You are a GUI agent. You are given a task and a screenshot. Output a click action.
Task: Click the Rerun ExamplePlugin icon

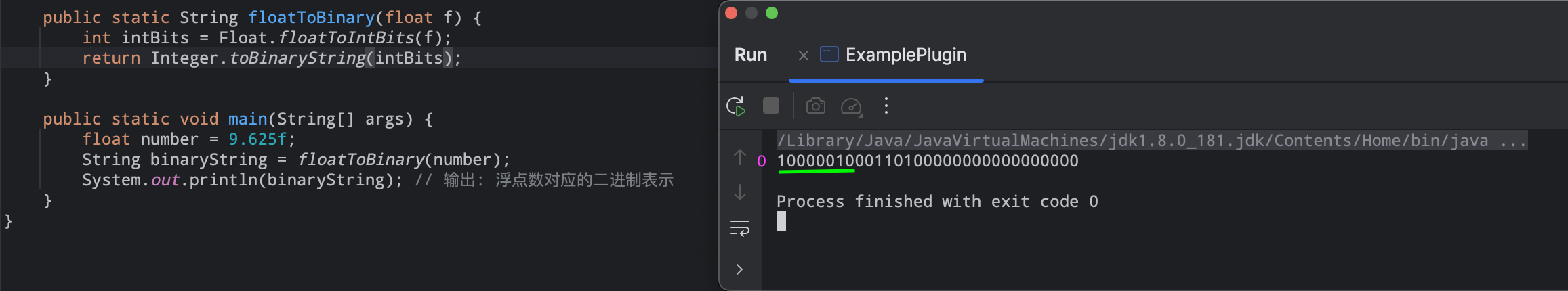coord(736,106)
